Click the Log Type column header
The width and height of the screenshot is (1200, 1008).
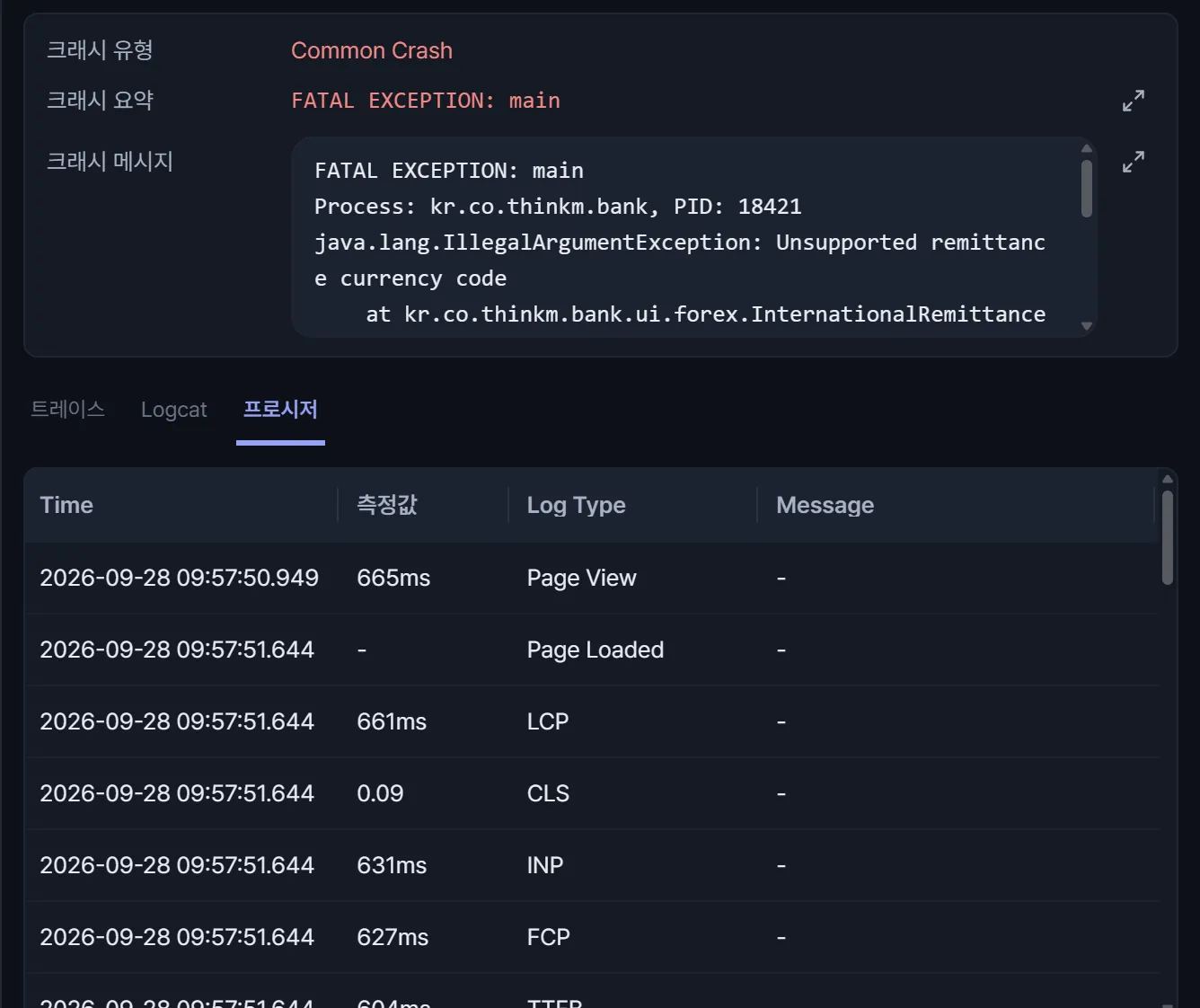click(x=577, y=505)
